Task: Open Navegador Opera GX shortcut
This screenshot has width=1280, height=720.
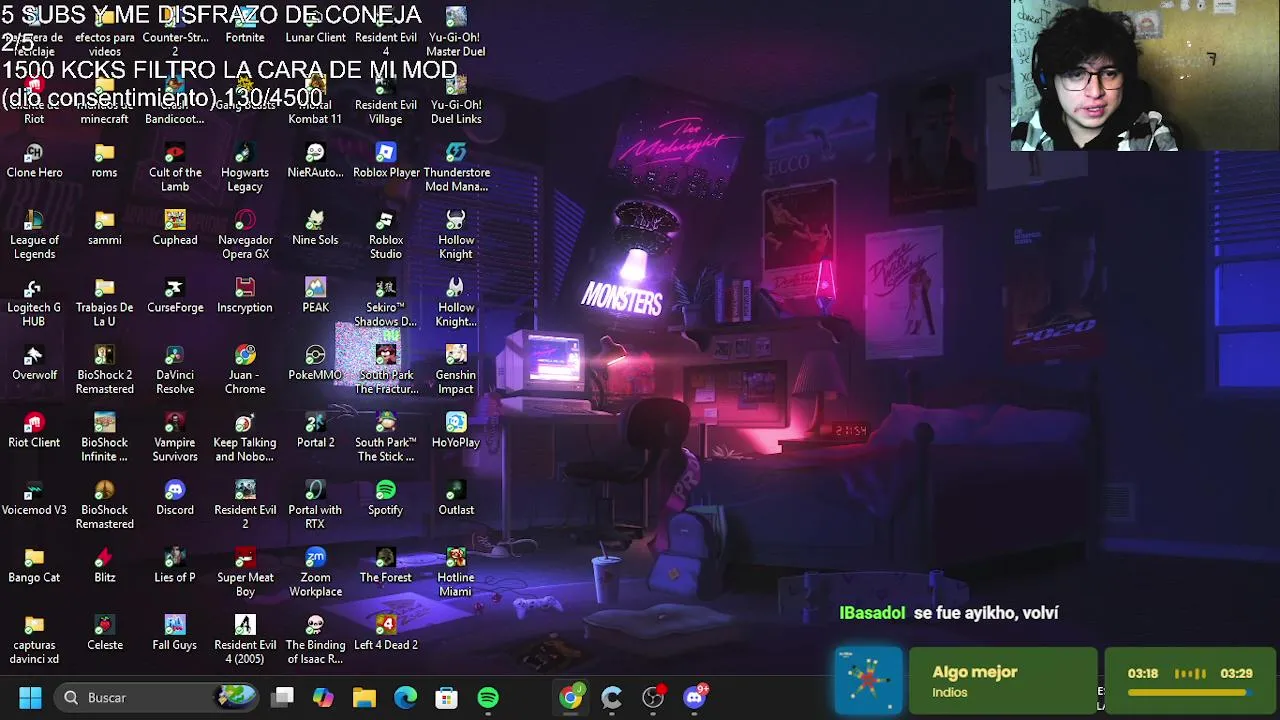Action: [245, 235]
